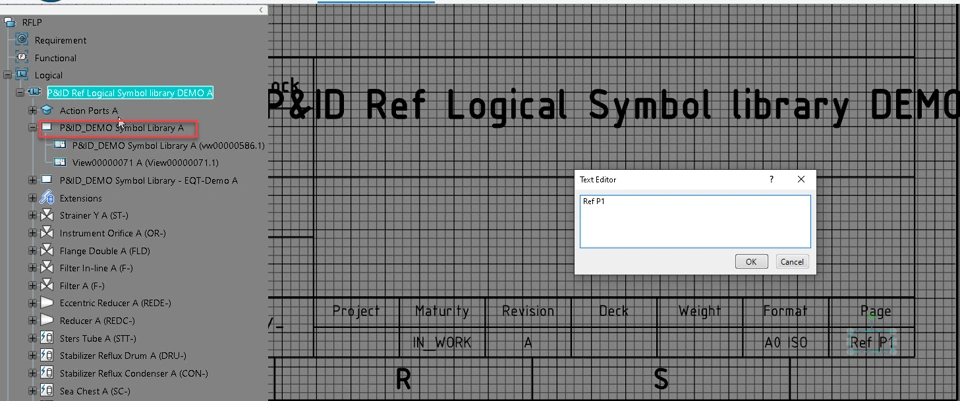Open help in the Text Editor dialog
The width and height of the screenshot is (960, 401).
click(771, 179)
